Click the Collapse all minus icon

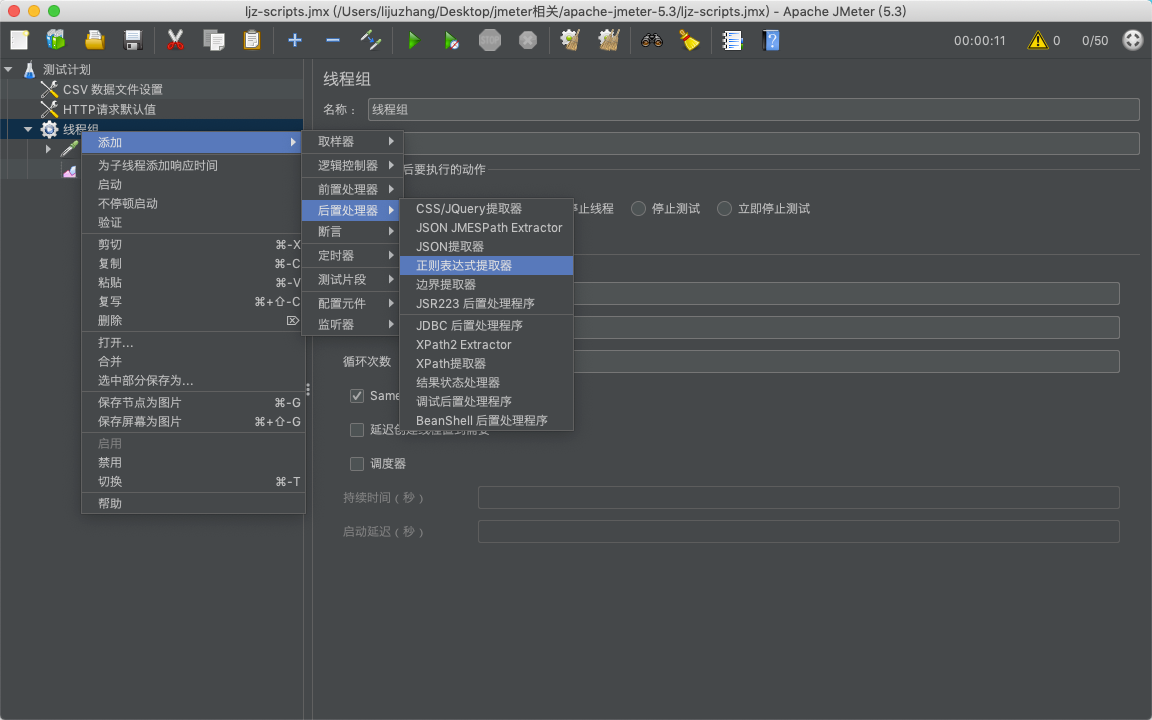coord(333,40)
